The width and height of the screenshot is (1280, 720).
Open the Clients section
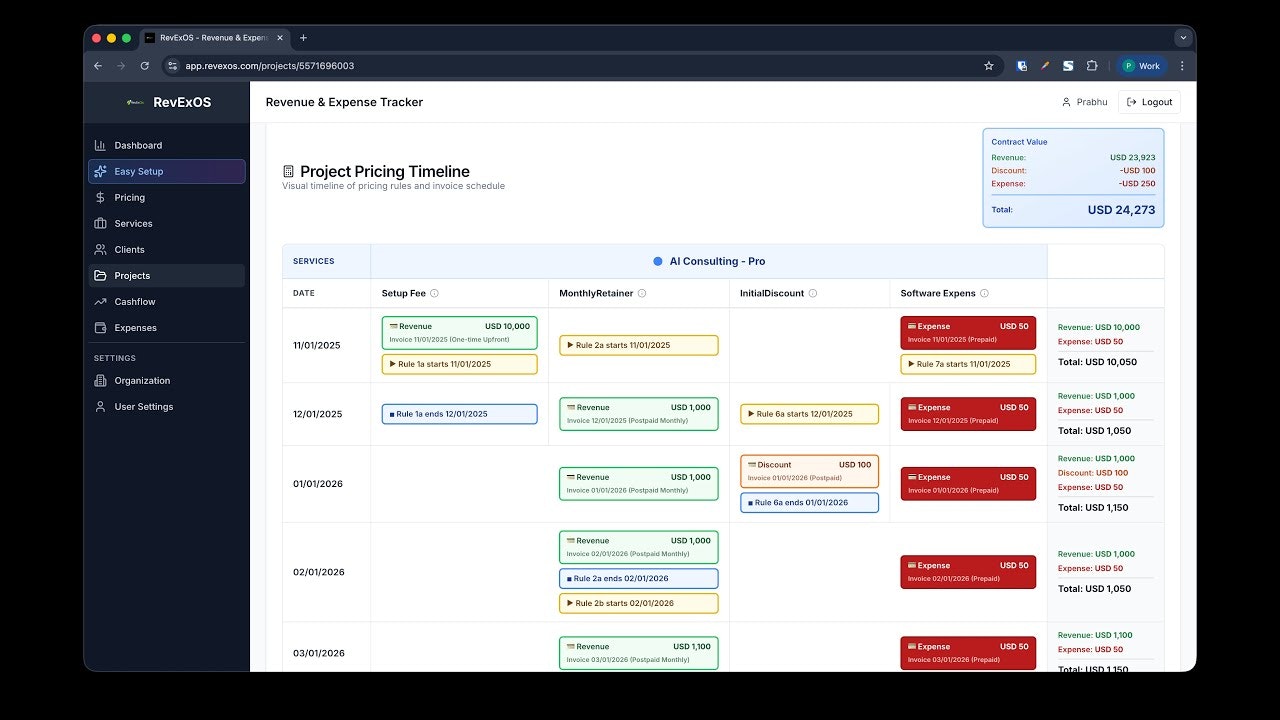166,249
